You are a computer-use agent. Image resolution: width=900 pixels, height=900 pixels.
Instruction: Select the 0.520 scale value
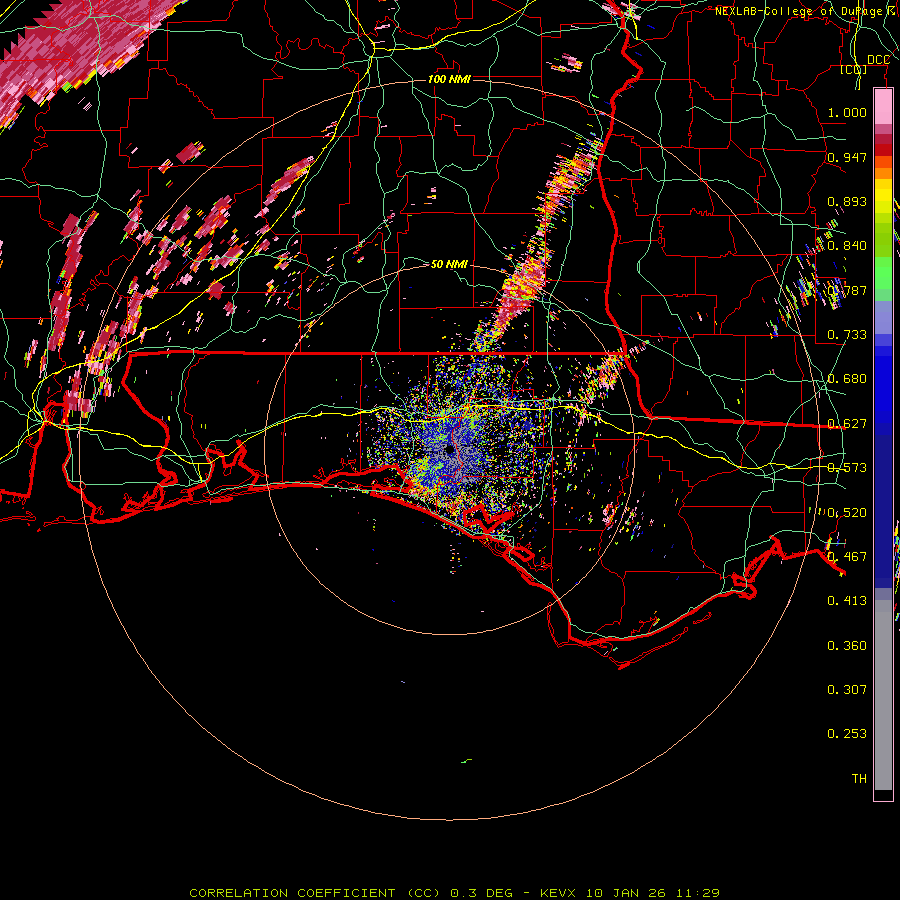tap(847, 513)
